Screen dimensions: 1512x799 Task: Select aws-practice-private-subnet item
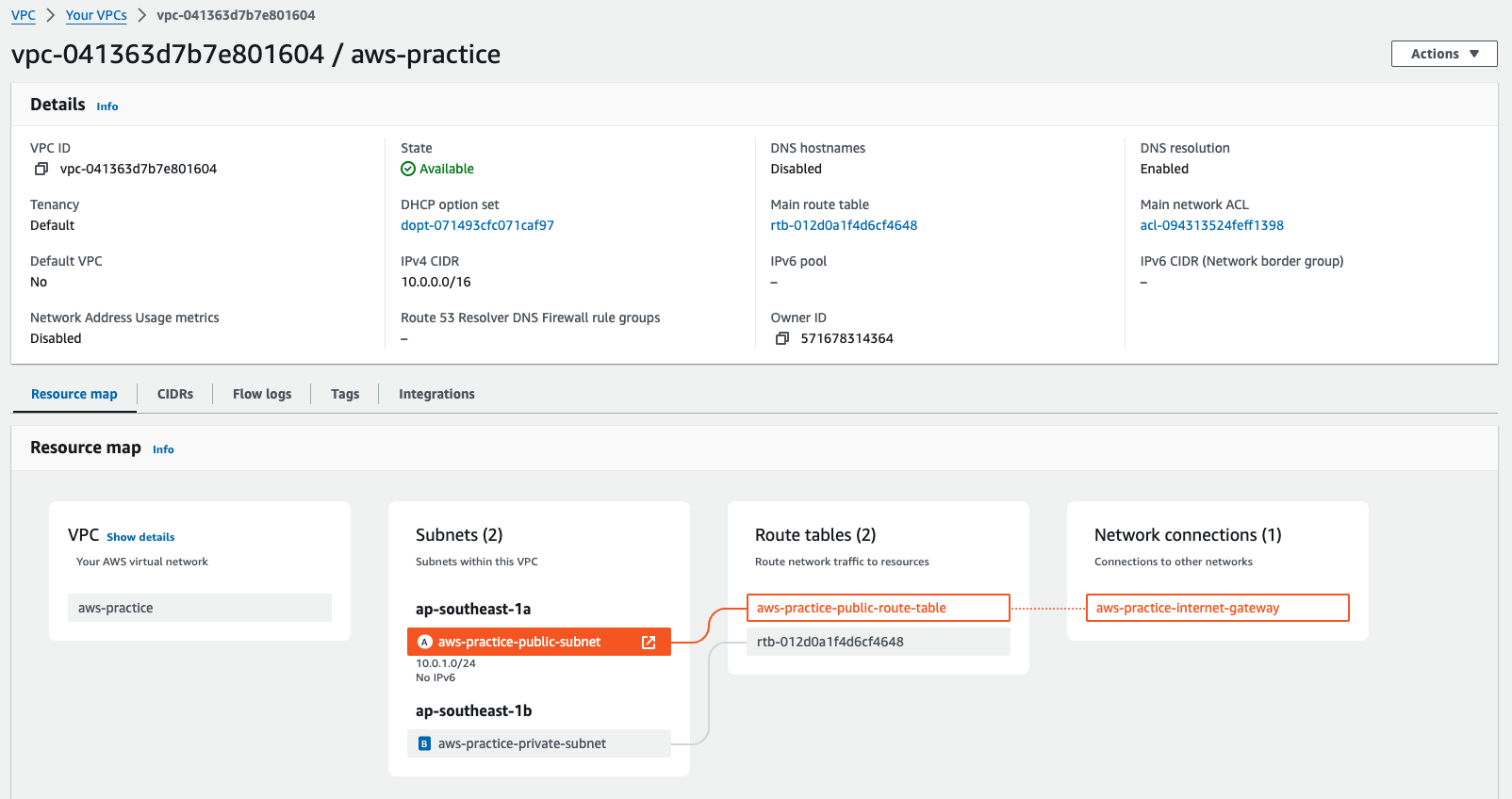[x=539, y=743]
